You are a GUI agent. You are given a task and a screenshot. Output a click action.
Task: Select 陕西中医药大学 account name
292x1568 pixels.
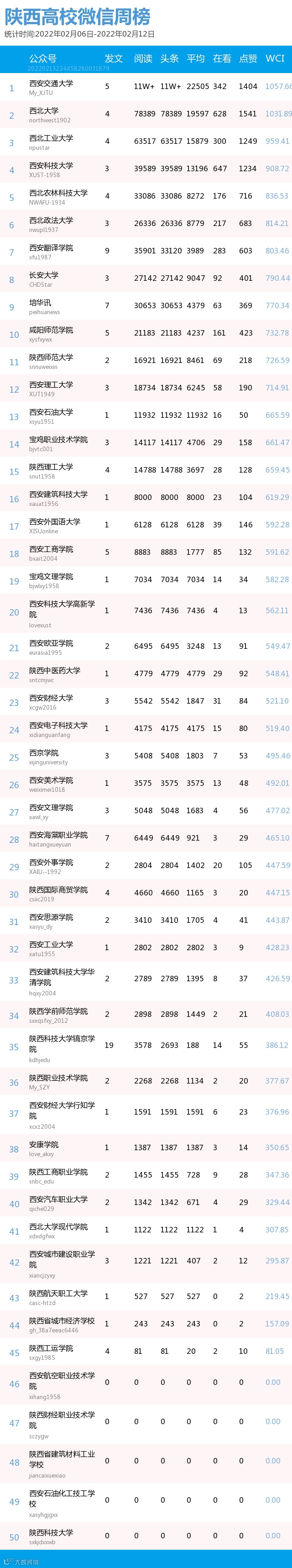pyautogui.click(x=55, y=671)
